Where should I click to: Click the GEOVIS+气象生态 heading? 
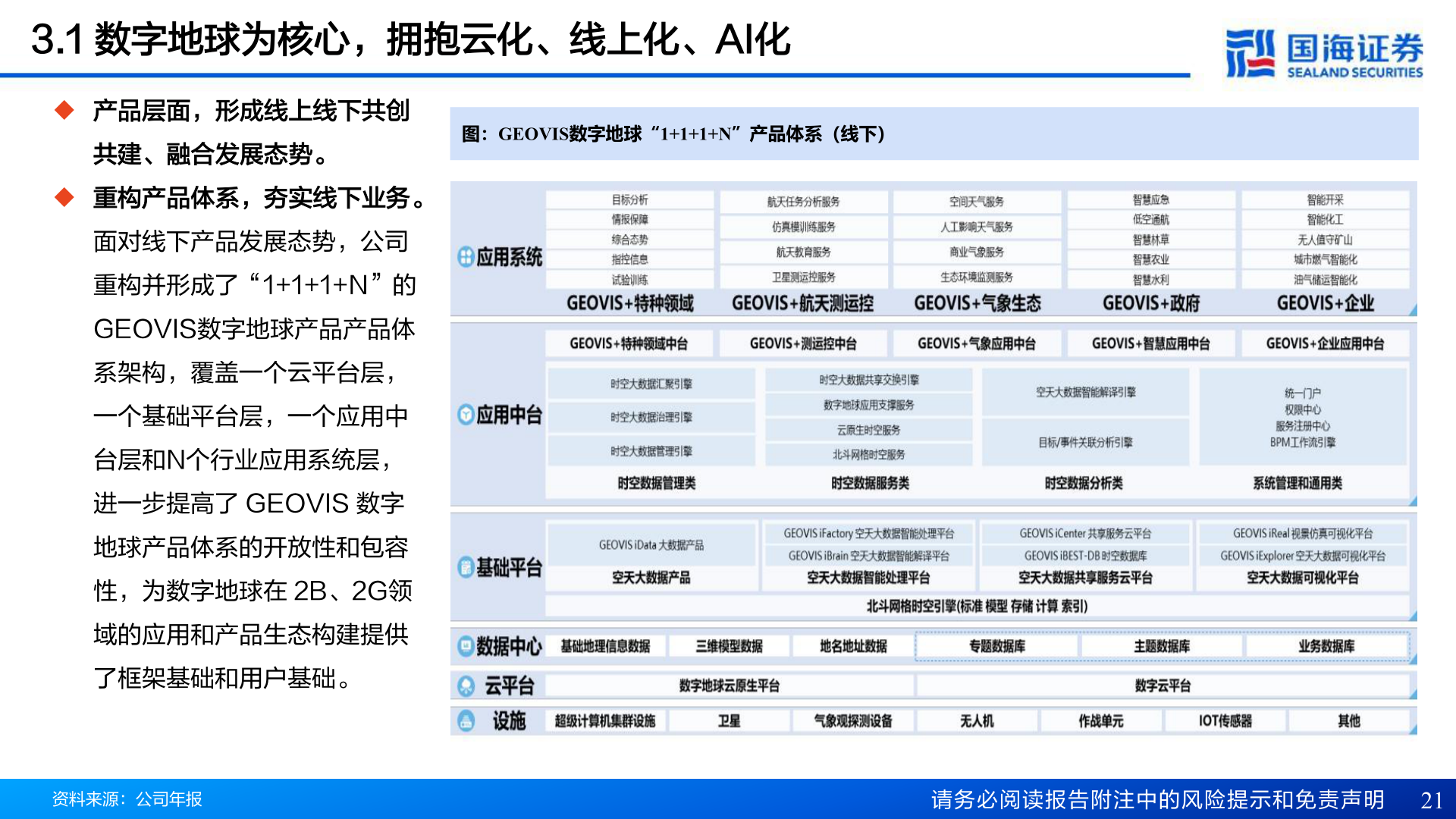click(x=977, y=303)
